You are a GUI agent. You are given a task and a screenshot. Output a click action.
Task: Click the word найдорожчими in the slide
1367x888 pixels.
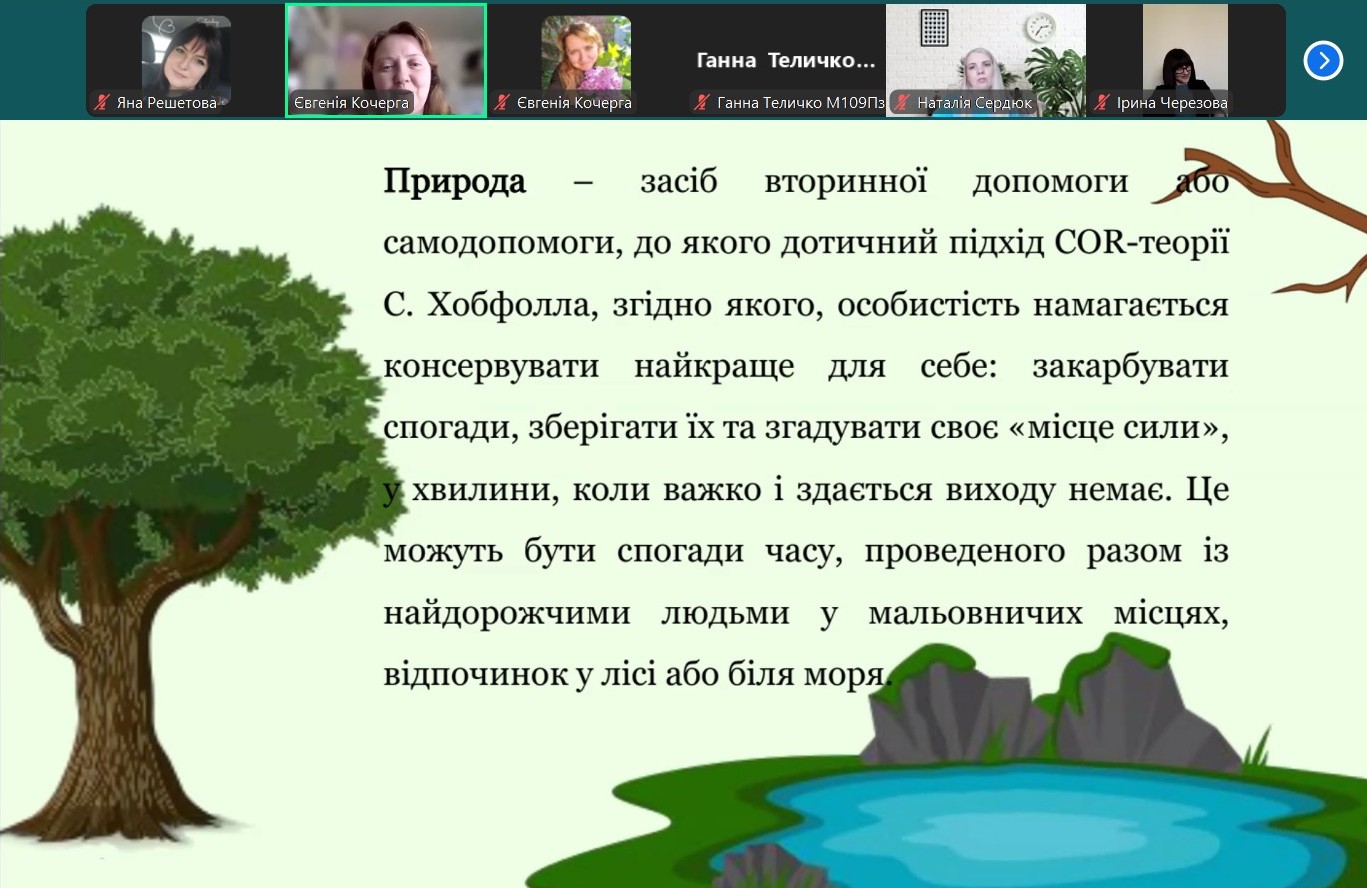(507, 614)
